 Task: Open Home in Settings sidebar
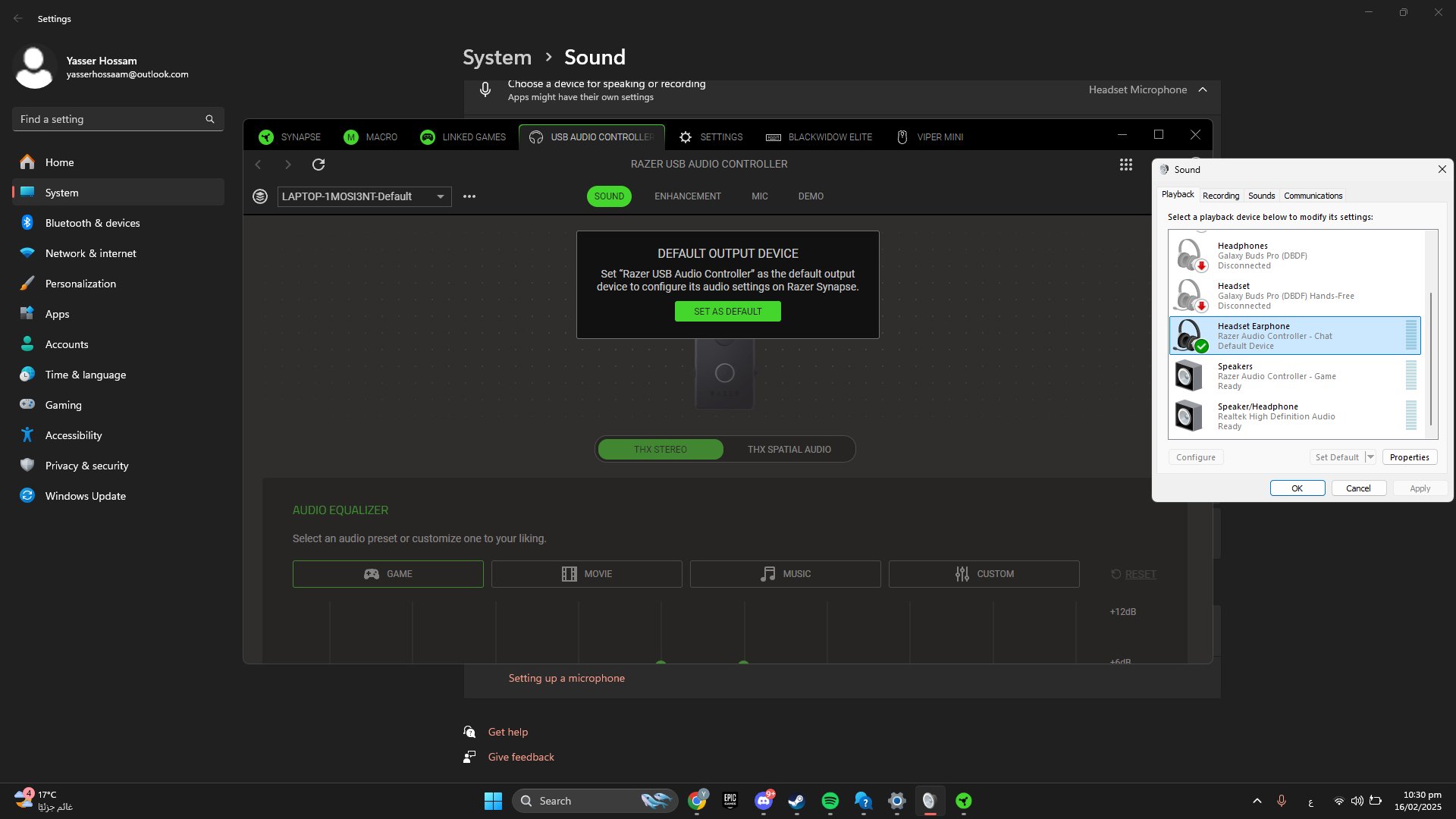[118, 162]
